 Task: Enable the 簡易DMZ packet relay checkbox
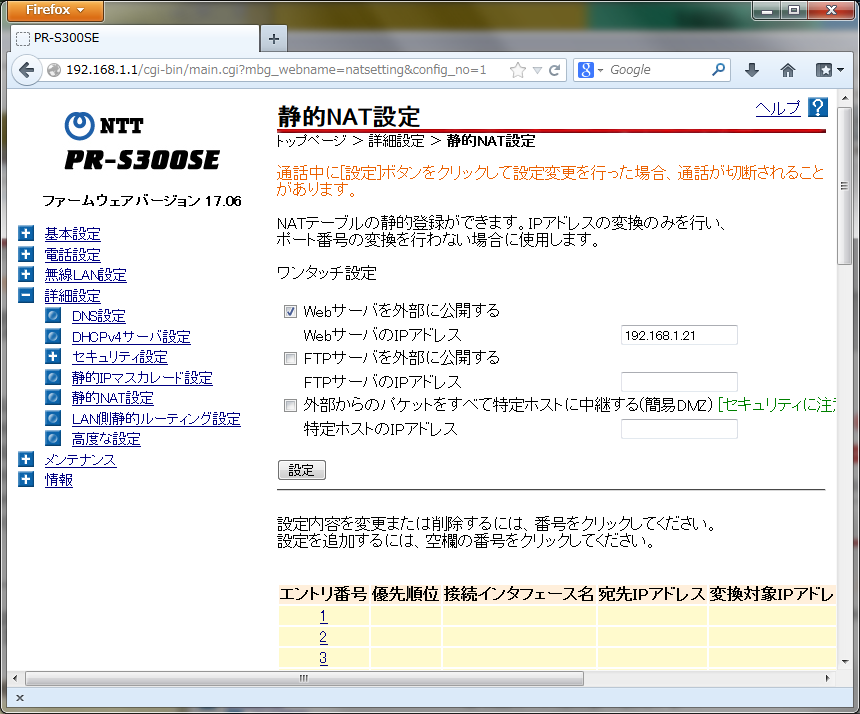(x=290, y=406)
